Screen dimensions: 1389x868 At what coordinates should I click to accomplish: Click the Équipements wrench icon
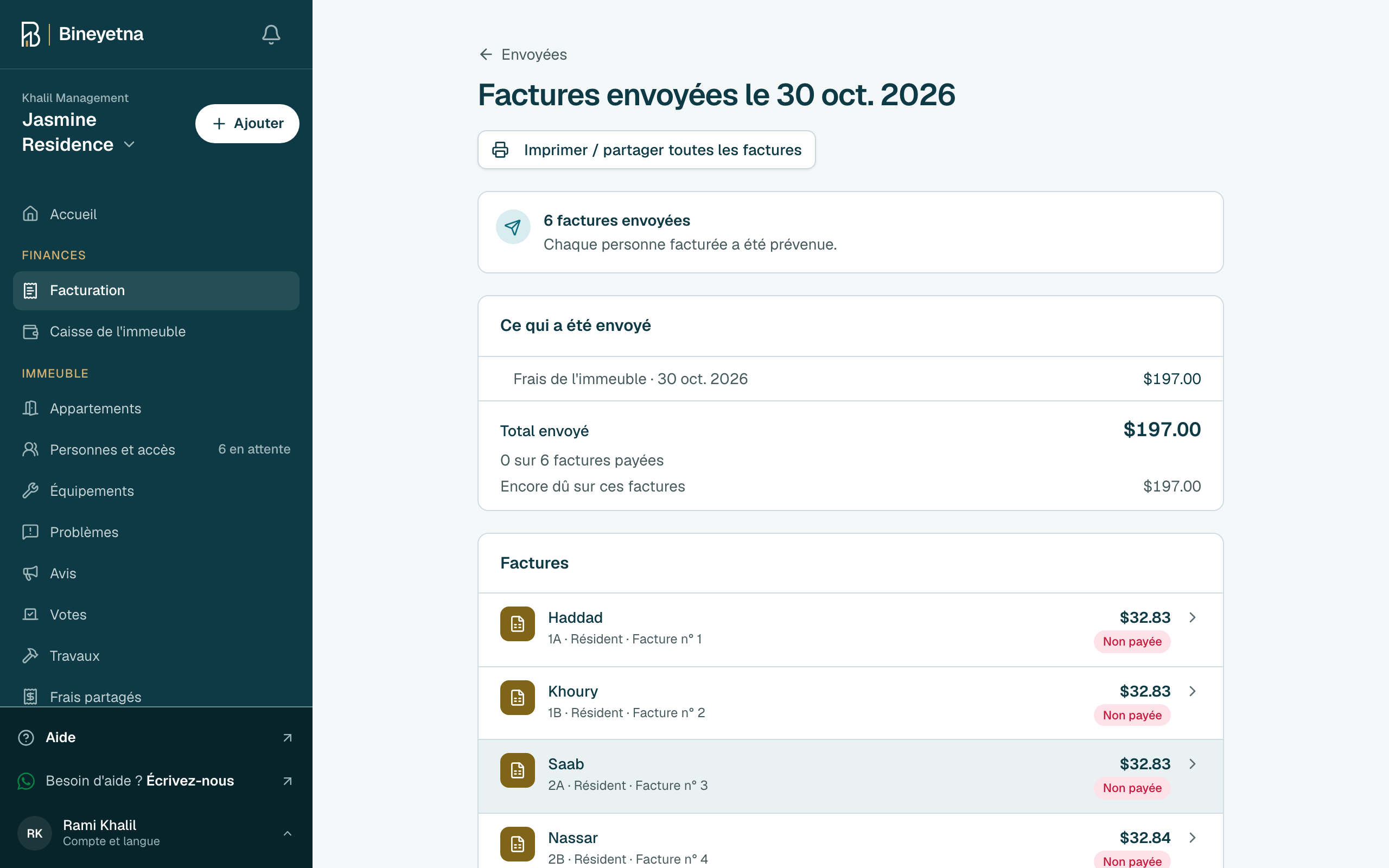pos(30,490)
